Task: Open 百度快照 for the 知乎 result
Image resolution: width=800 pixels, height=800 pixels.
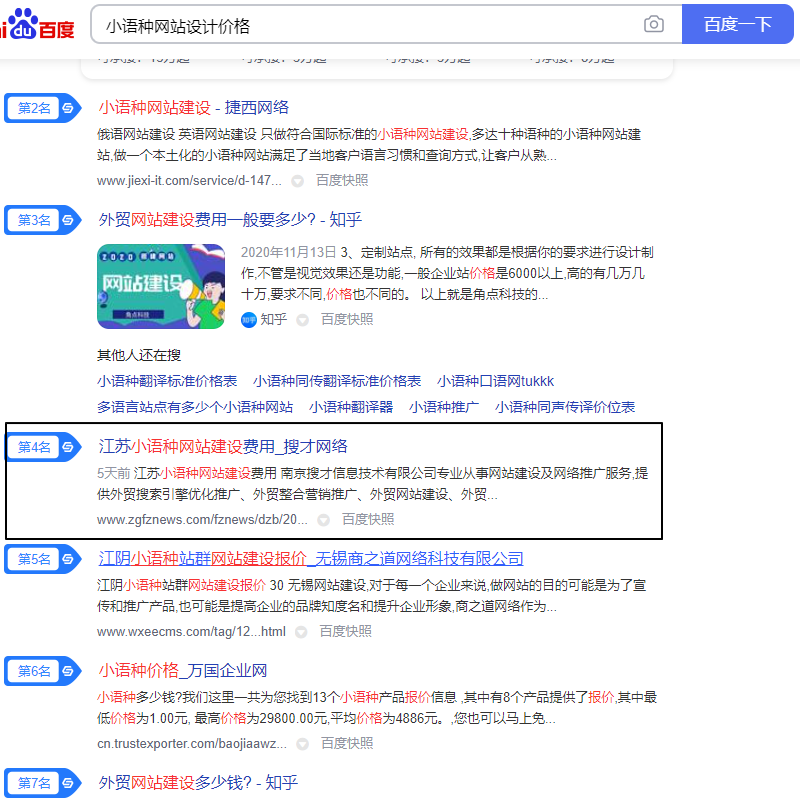Action: point(347,320)
